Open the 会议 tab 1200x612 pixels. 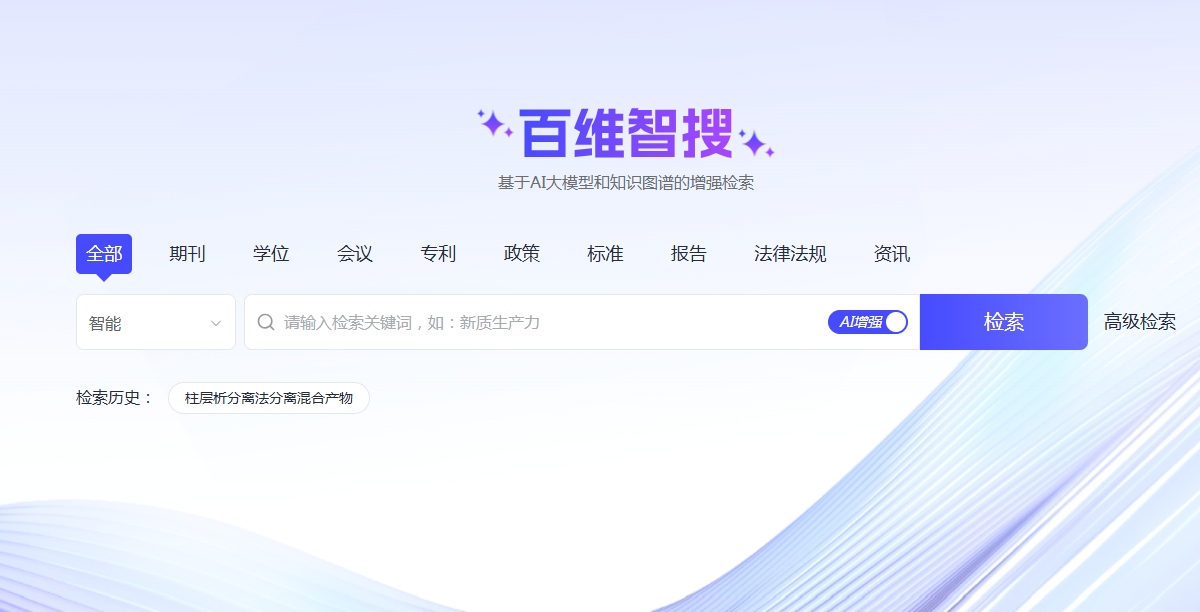[355, 254]
